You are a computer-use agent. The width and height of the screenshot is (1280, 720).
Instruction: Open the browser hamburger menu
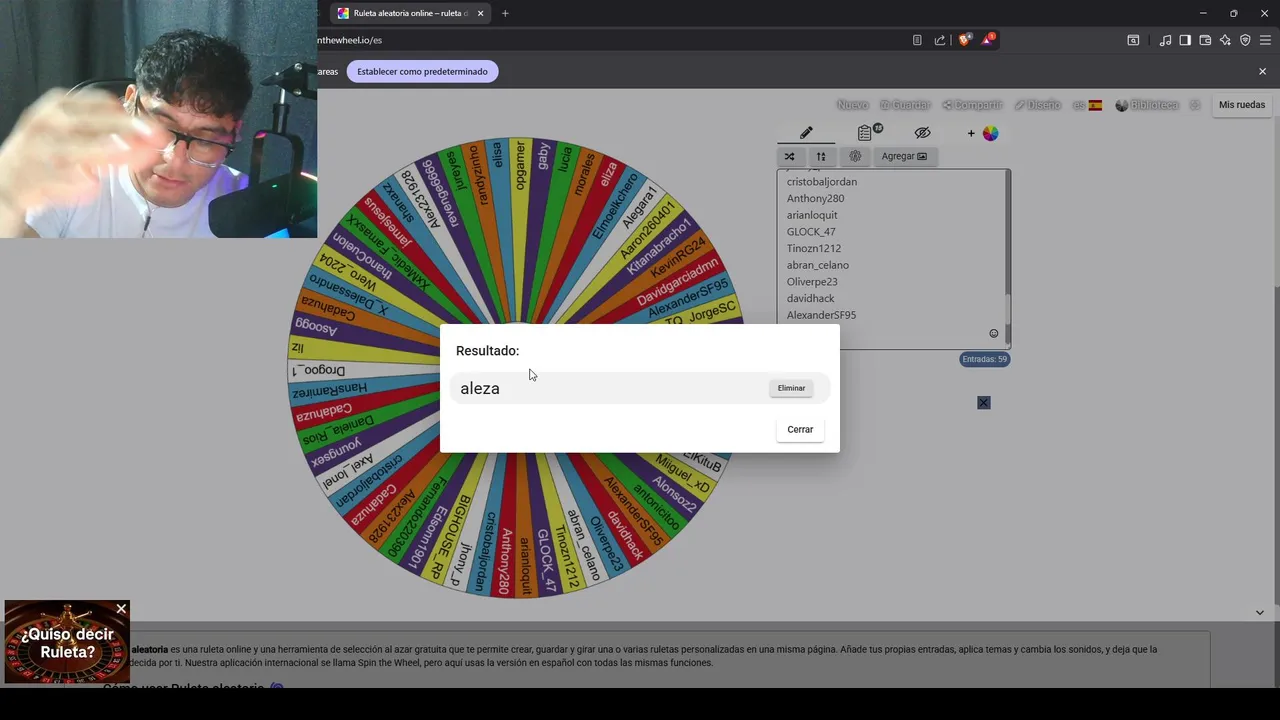(1265, 40)
